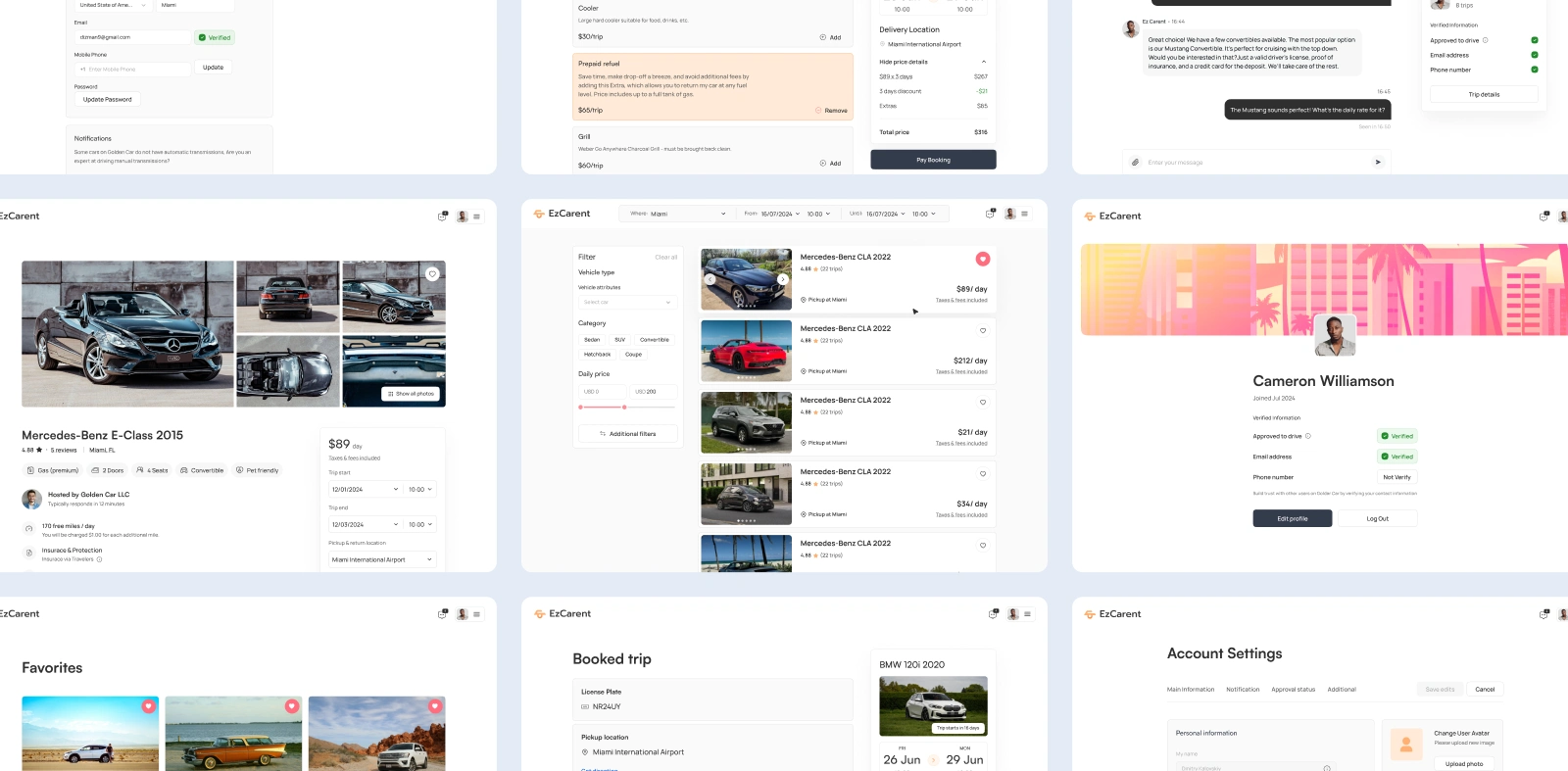The width and height of the screenshot is (1568, 771).
Task: Open notifications icon on the Booked trip page
Action: (x=993, y=614)
